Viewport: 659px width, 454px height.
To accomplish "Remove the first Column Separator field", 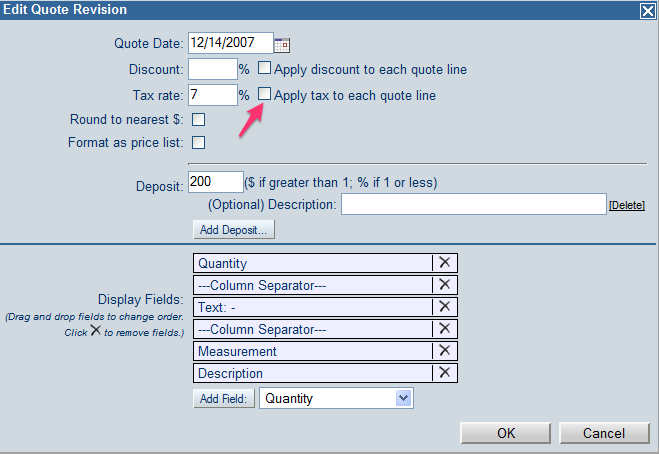I will (x=445, y=285).
